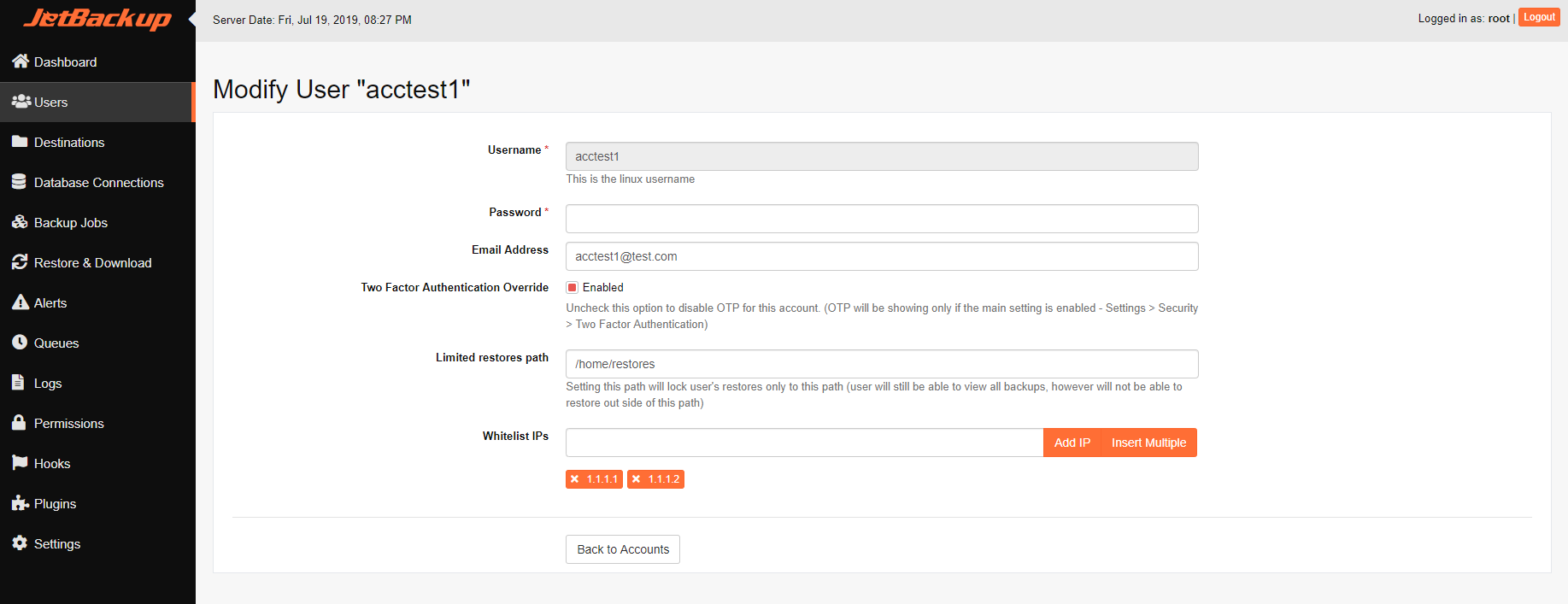The image size is (1568, 604).
Task: Toggle the Two Factor Authentication Enabled checkbox
Action: coord(573,288)
